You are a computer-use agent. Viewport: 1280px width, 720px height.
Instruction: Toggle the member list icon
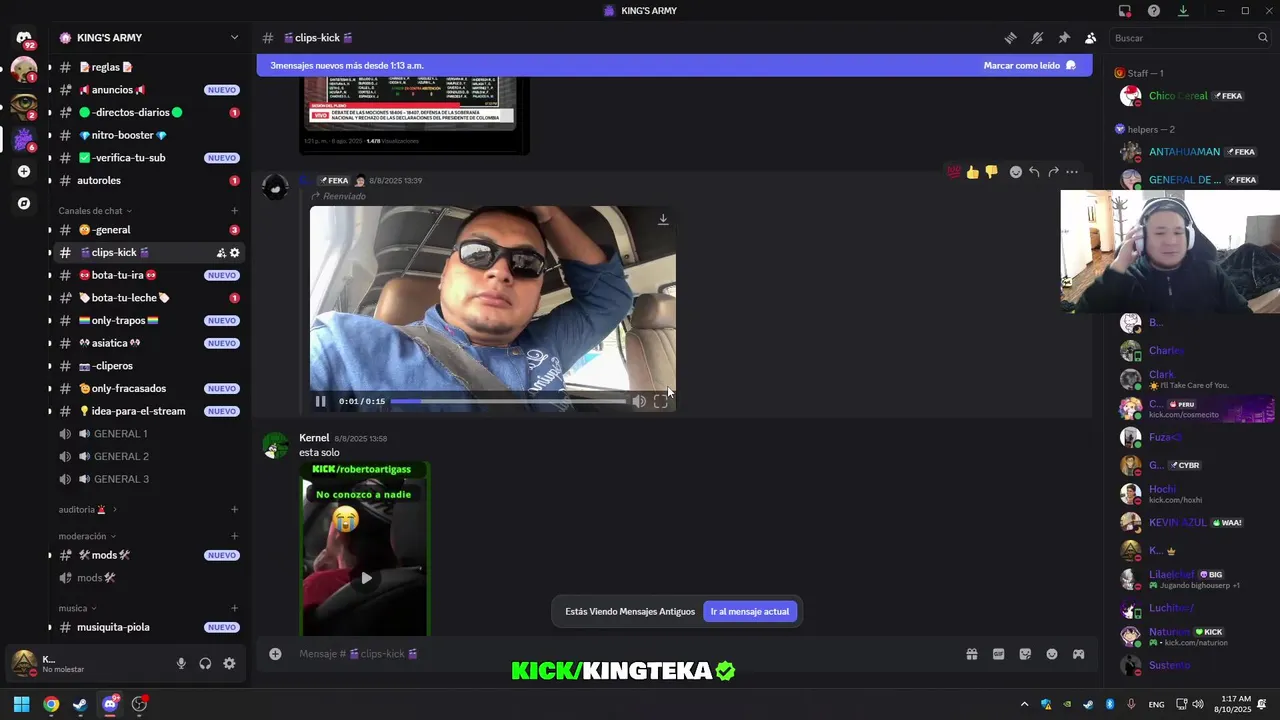[1090, 38]
